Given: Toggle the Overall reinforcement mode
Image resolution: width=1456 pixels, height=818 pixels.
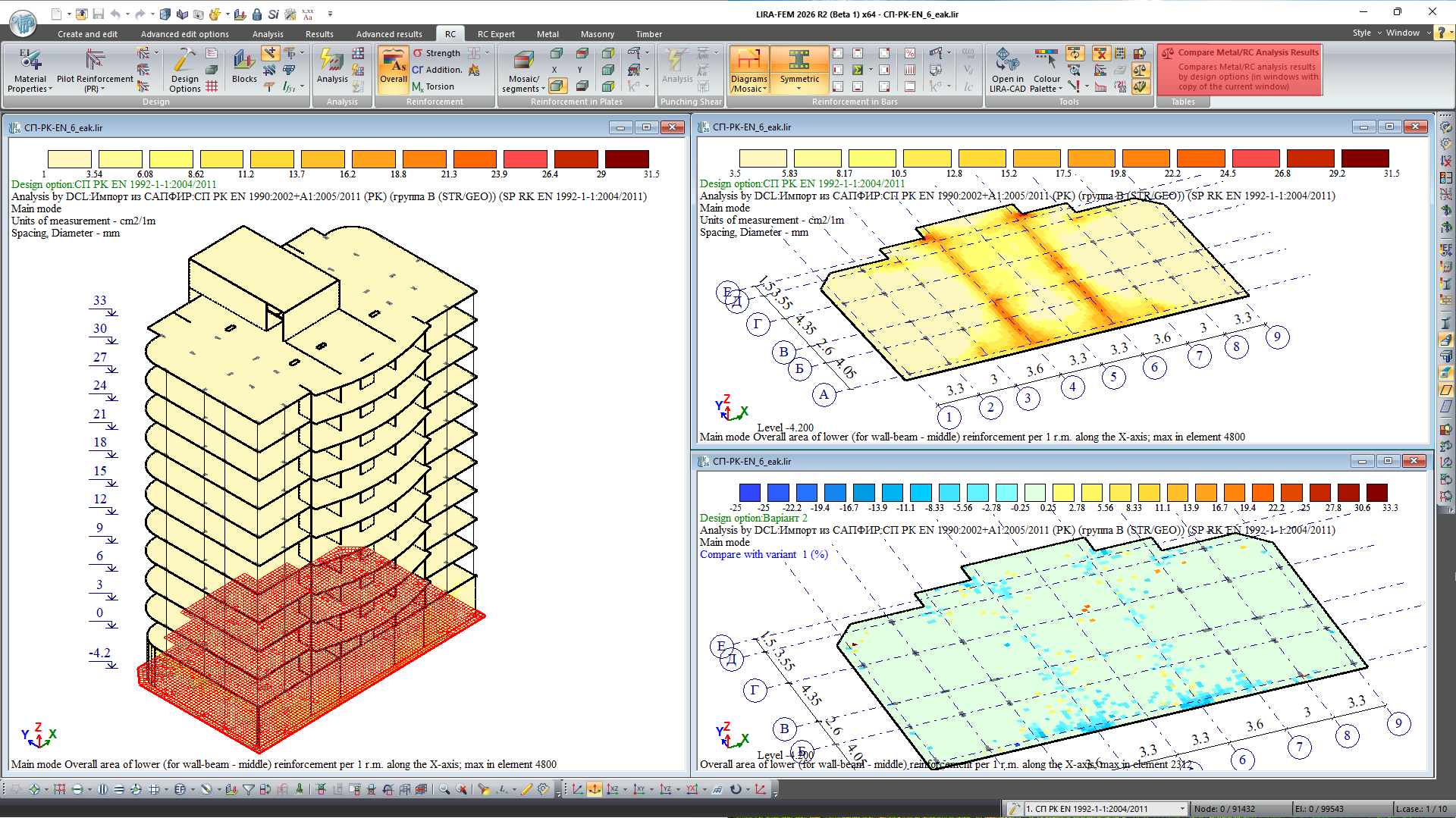Looking at the screenshot, I should (393, 70).
